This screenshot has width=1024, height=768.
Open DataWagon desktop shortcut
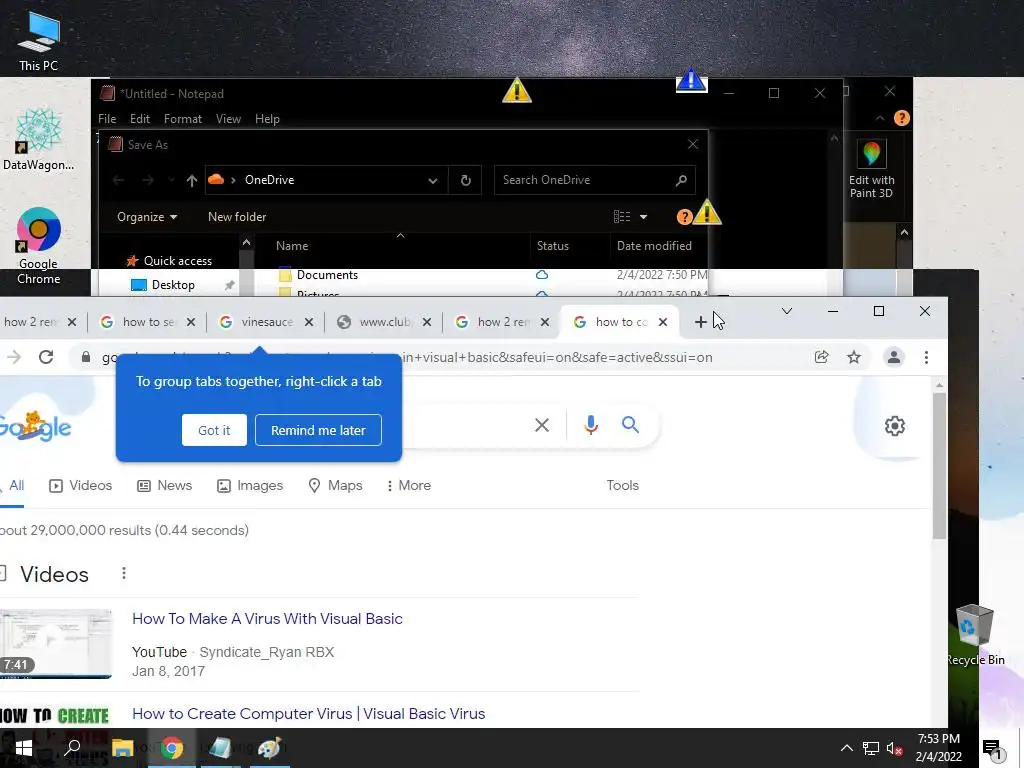click(x=39, y=138)
